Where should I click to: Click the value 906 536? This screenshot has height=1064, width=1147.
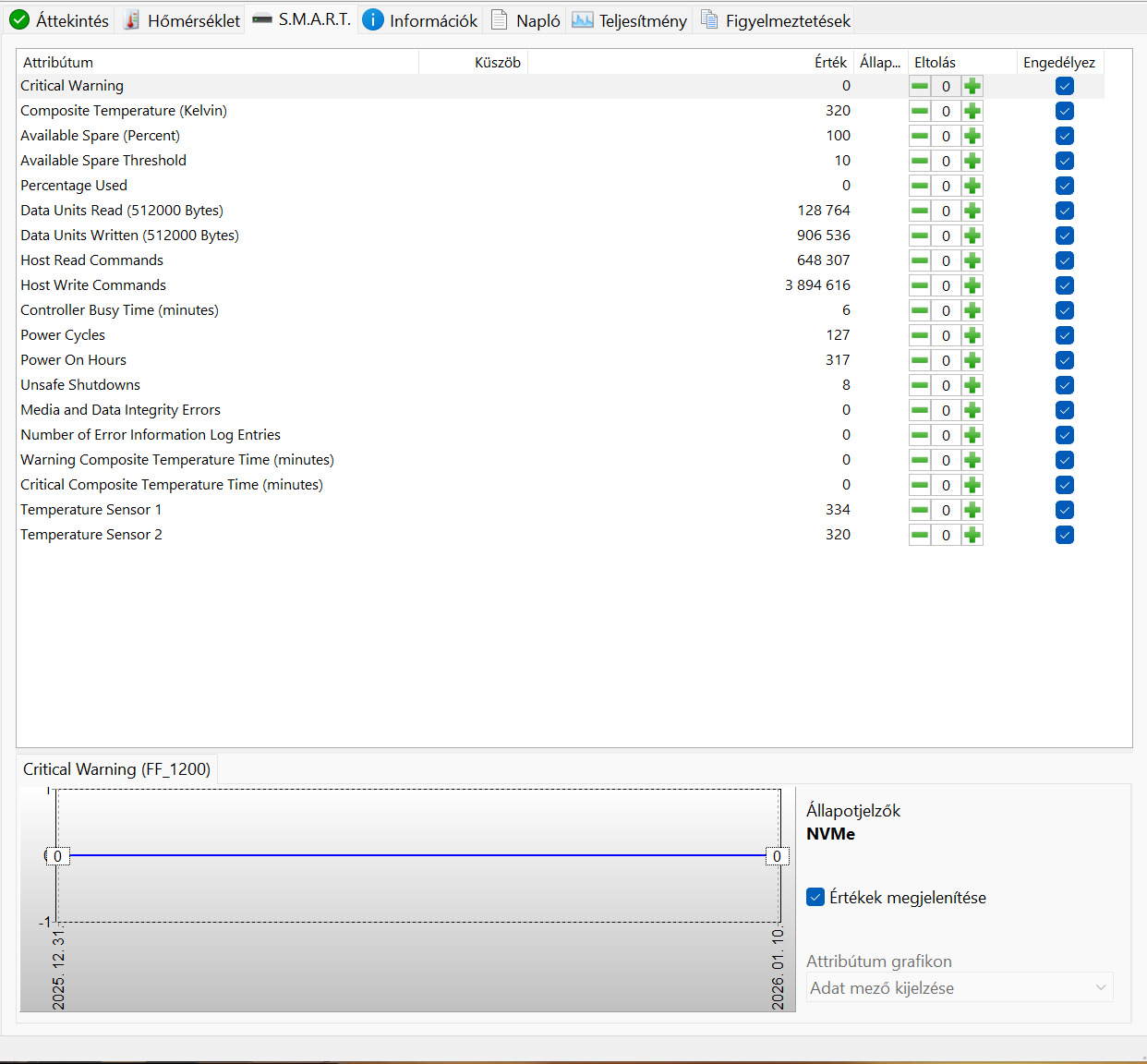click(x=824, y=236)
